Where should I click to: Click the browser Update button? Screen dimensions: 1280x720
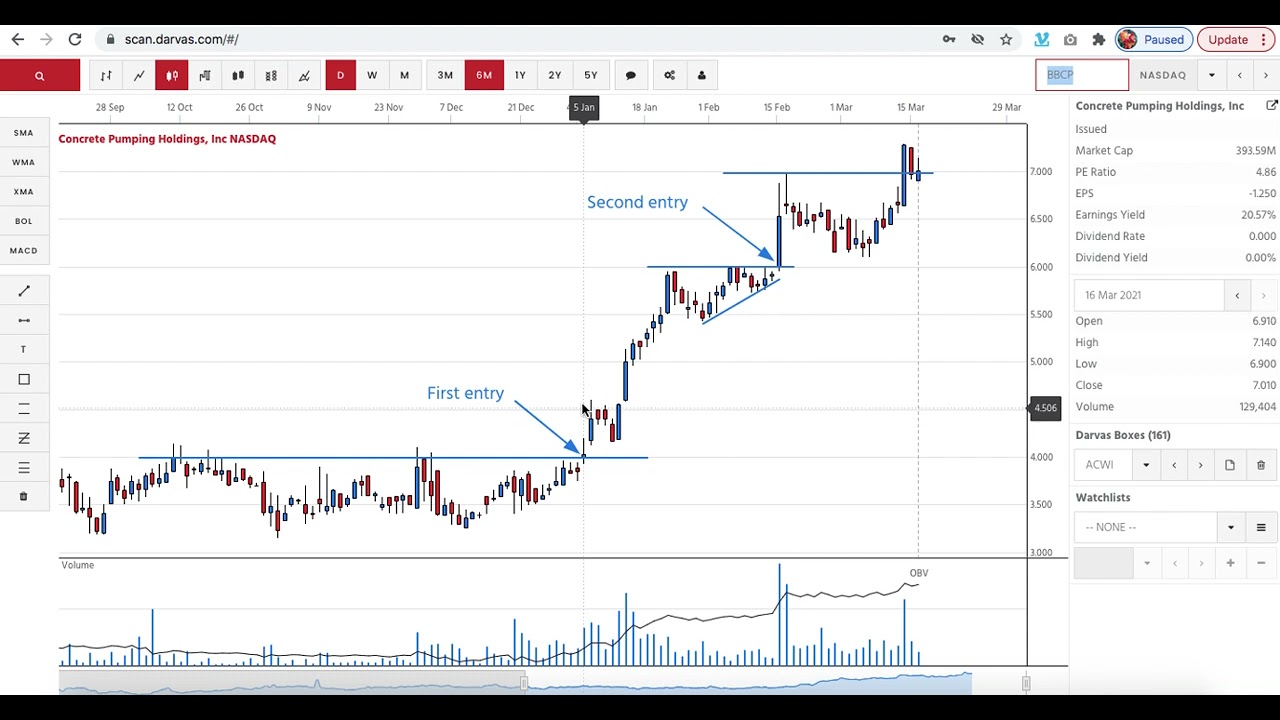[x=1228, y=39]
